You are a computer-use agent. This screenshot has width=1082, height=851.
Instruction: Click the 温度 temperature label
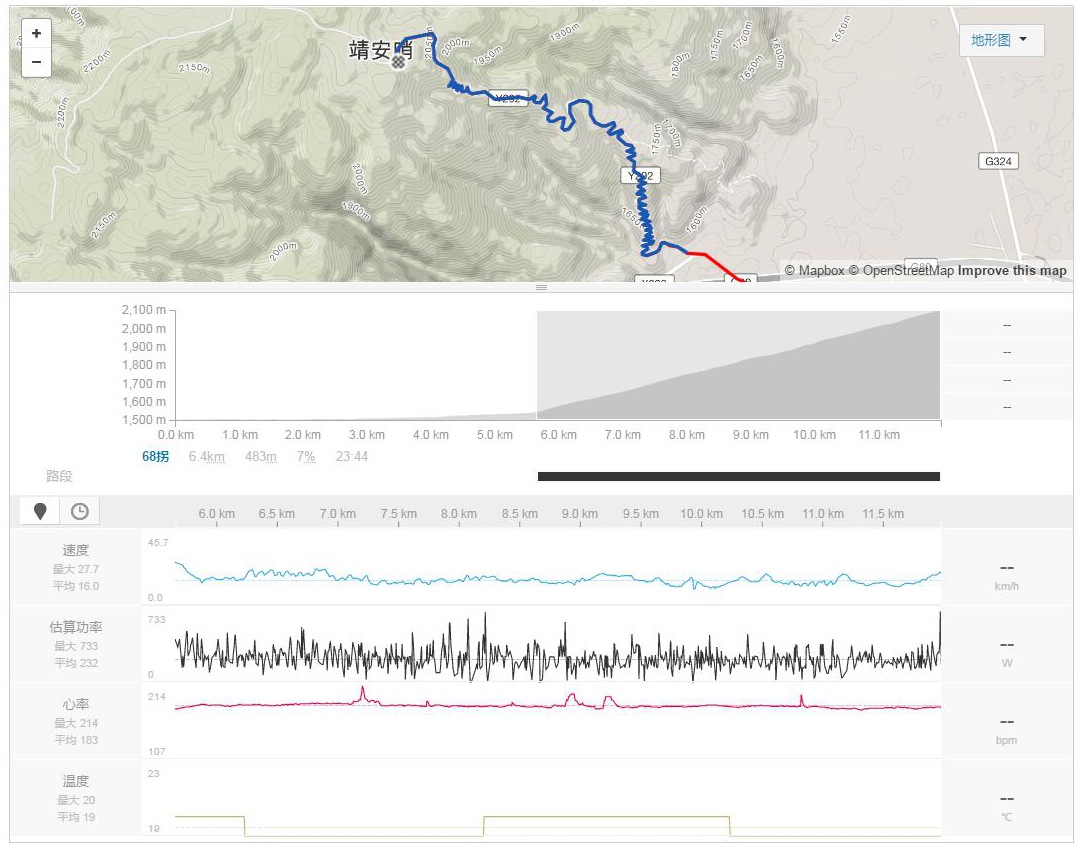point(76,781)
